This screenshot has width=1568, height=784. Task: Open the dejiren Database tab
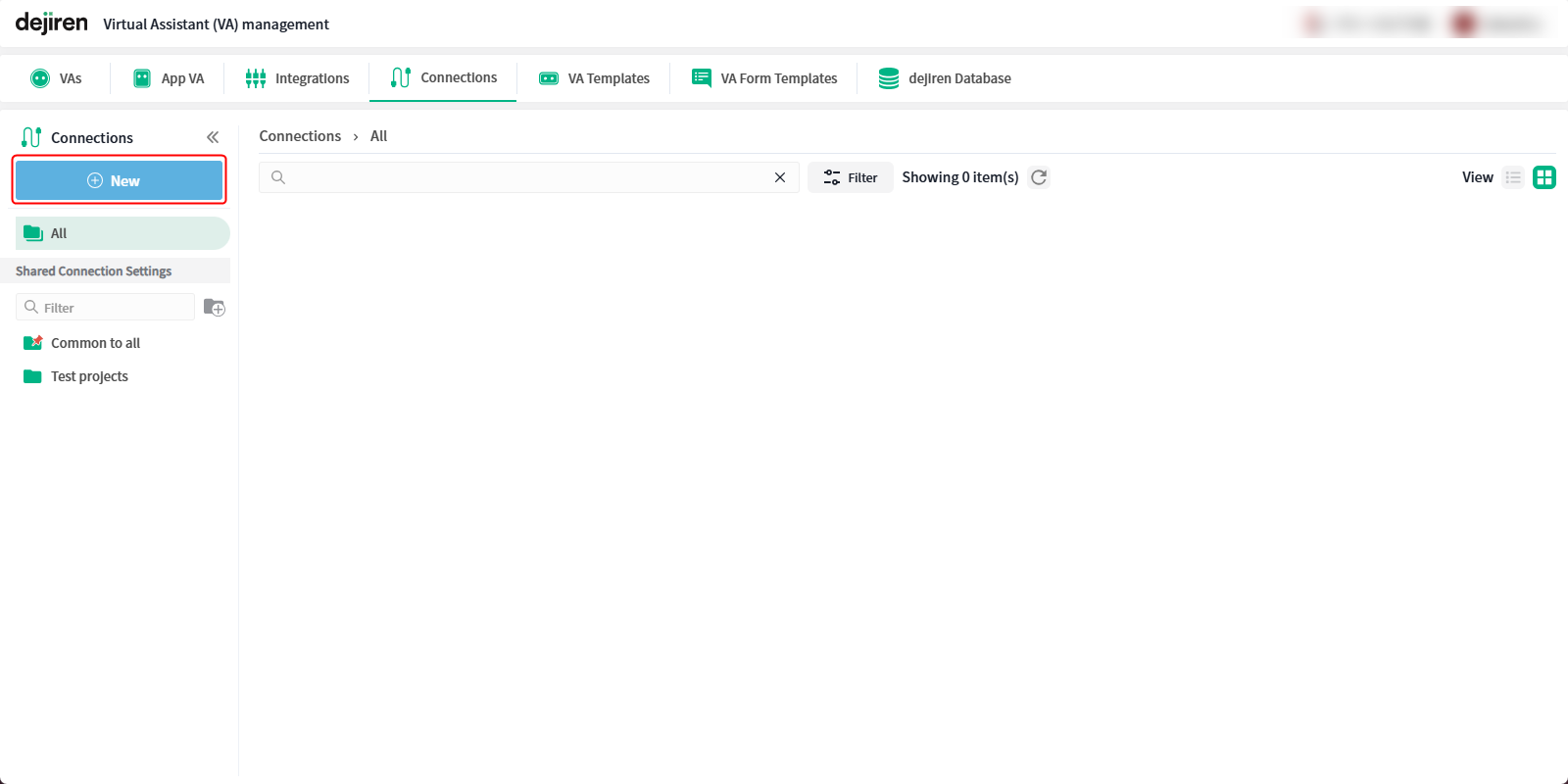click(945, 78)
